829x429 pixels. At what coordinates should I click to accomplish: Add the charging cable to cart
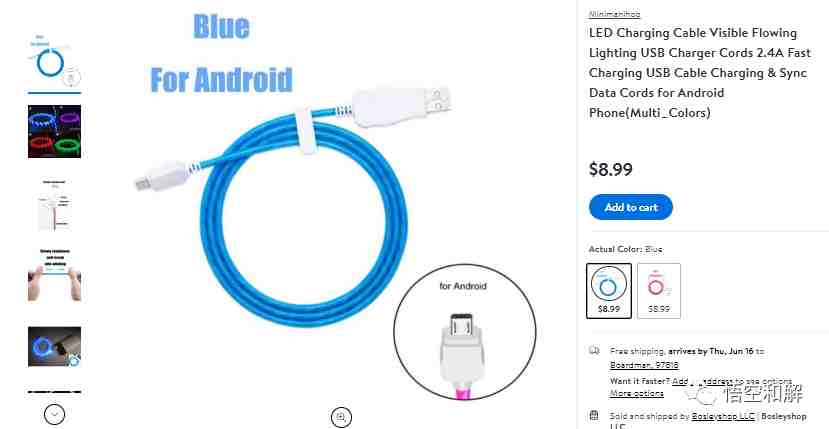(x=631, y=207)
